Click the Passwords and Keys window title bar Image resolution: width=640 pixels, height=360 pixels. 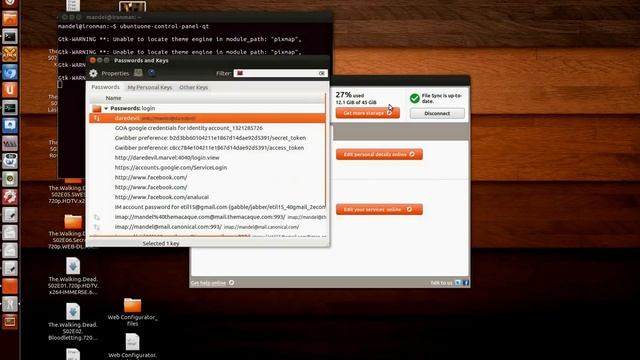coord(207,60)
